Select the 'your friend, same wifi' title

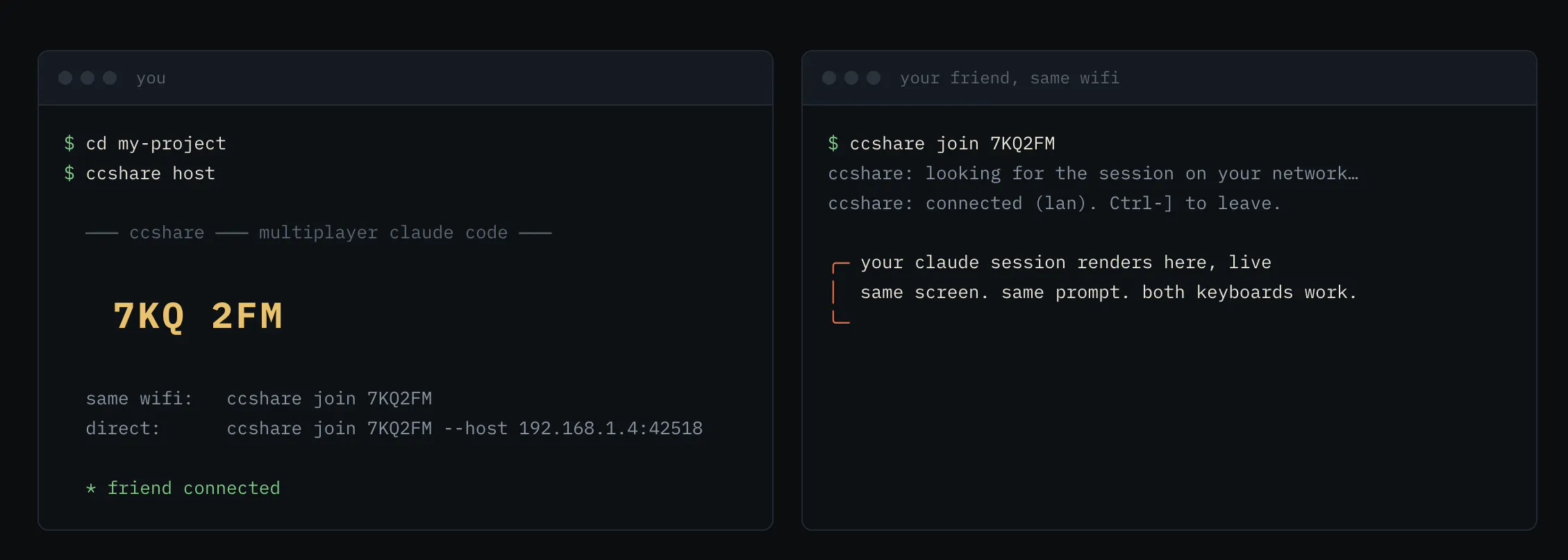pos(1010,78)
